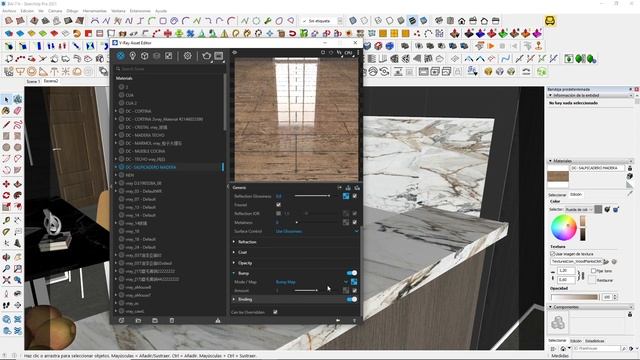The height and width of the screenshot is (360, 640).
Task: Open Extensiones menu
Action: [x=140, y=11]
